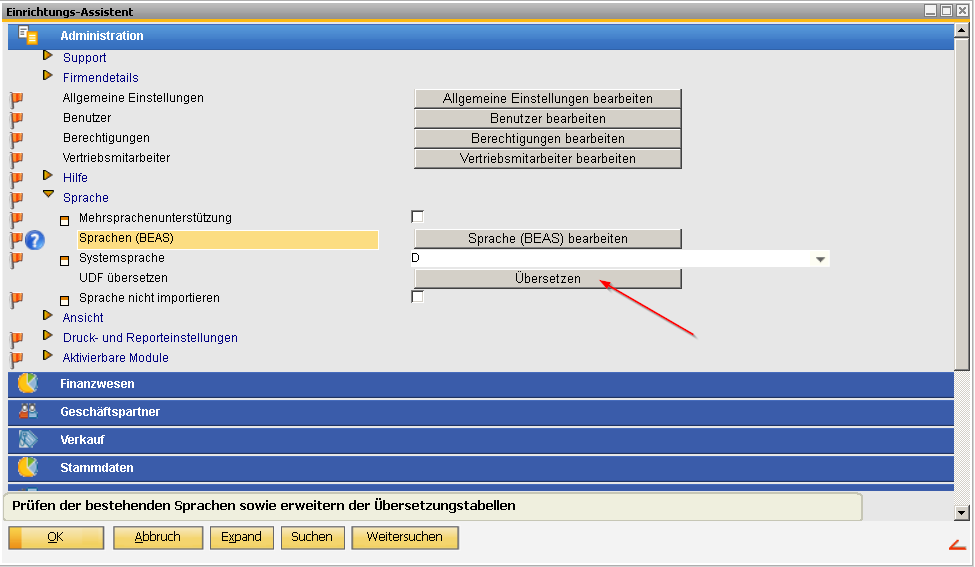
Task: Click the Expand button
Action: [241, 537]
